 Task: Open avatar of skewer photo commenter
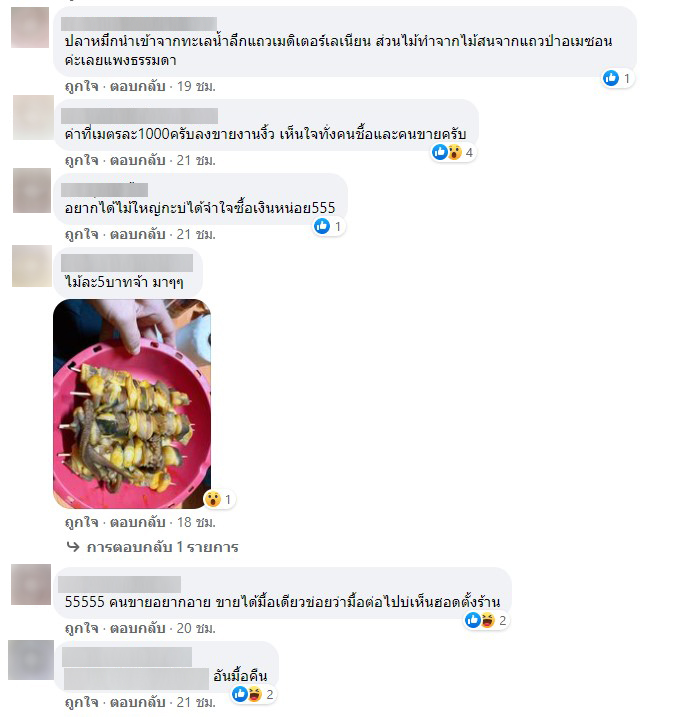(32, 266)
